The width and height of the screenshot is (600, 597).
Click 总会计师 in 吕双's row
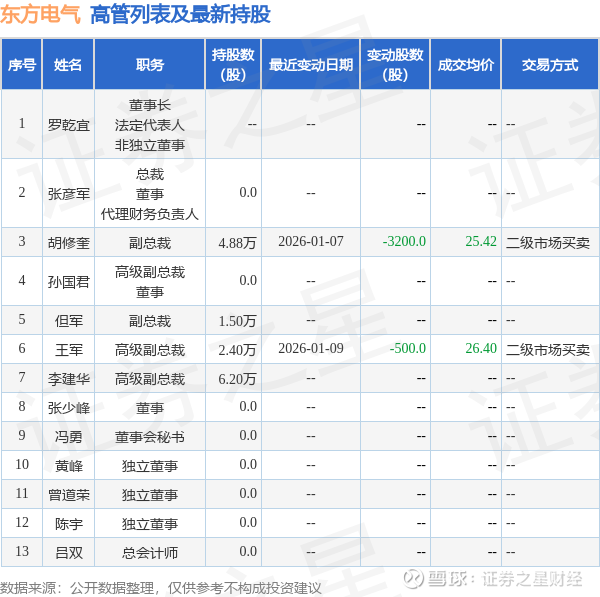(150, 553)
